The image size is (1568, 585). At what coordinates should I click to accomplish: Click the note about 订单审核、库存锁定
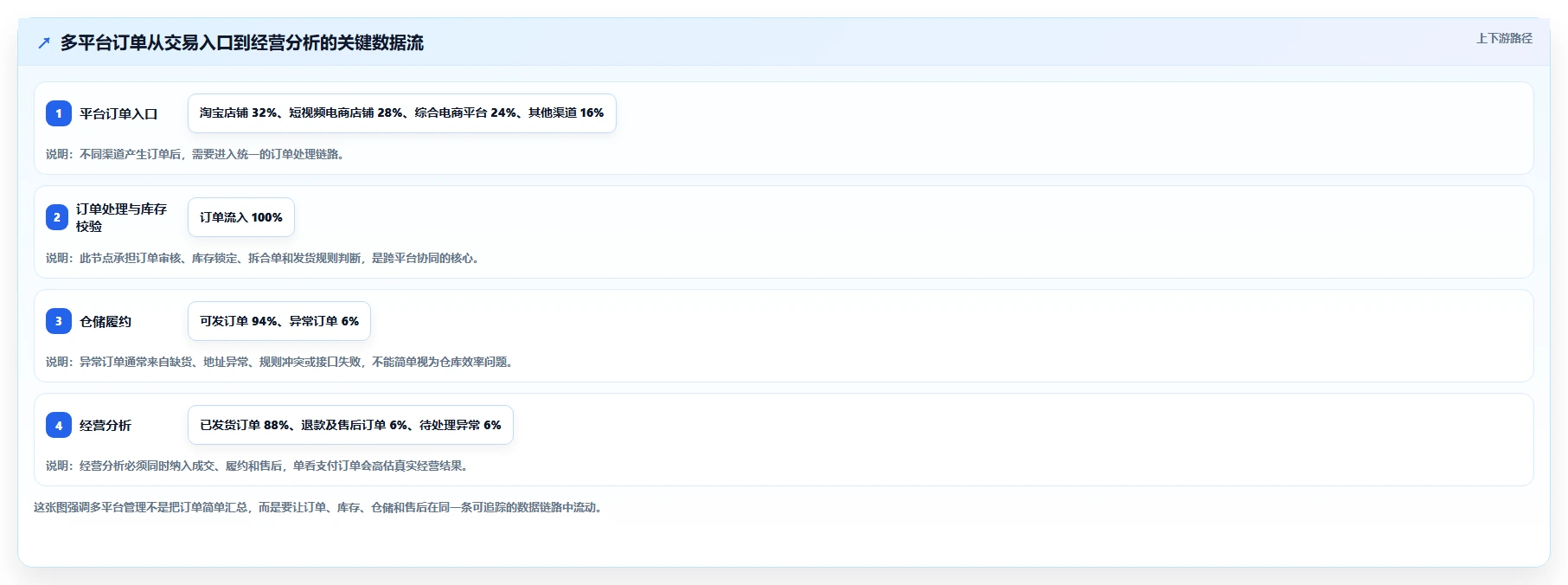click(x=265, y=258)
